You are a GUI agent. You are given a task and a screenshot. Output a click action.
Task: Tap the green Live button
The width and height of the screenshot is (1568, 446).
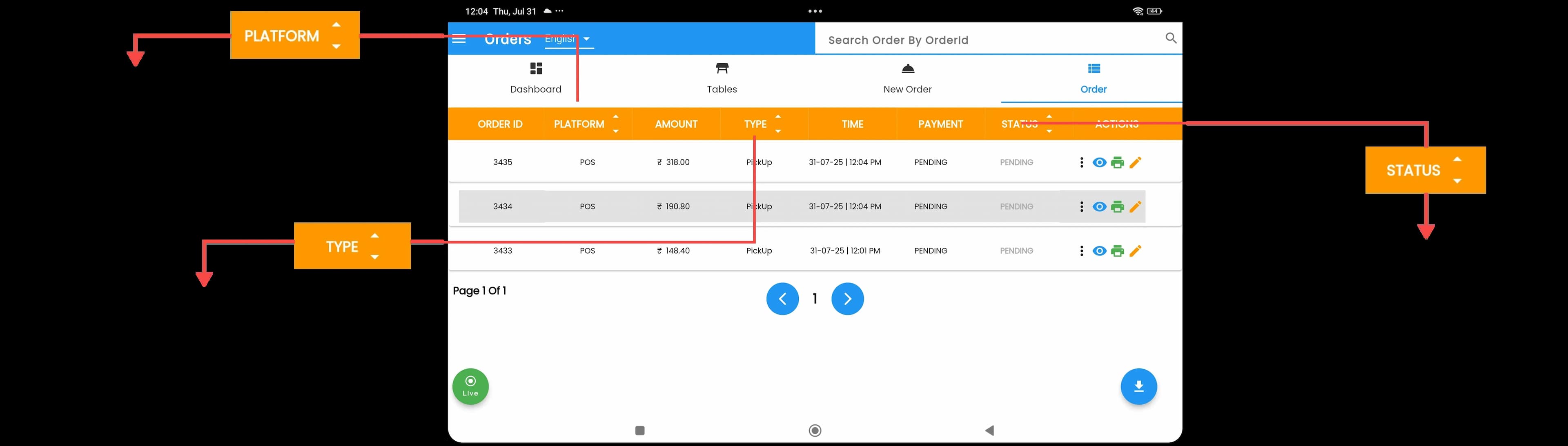coord(470,386)
